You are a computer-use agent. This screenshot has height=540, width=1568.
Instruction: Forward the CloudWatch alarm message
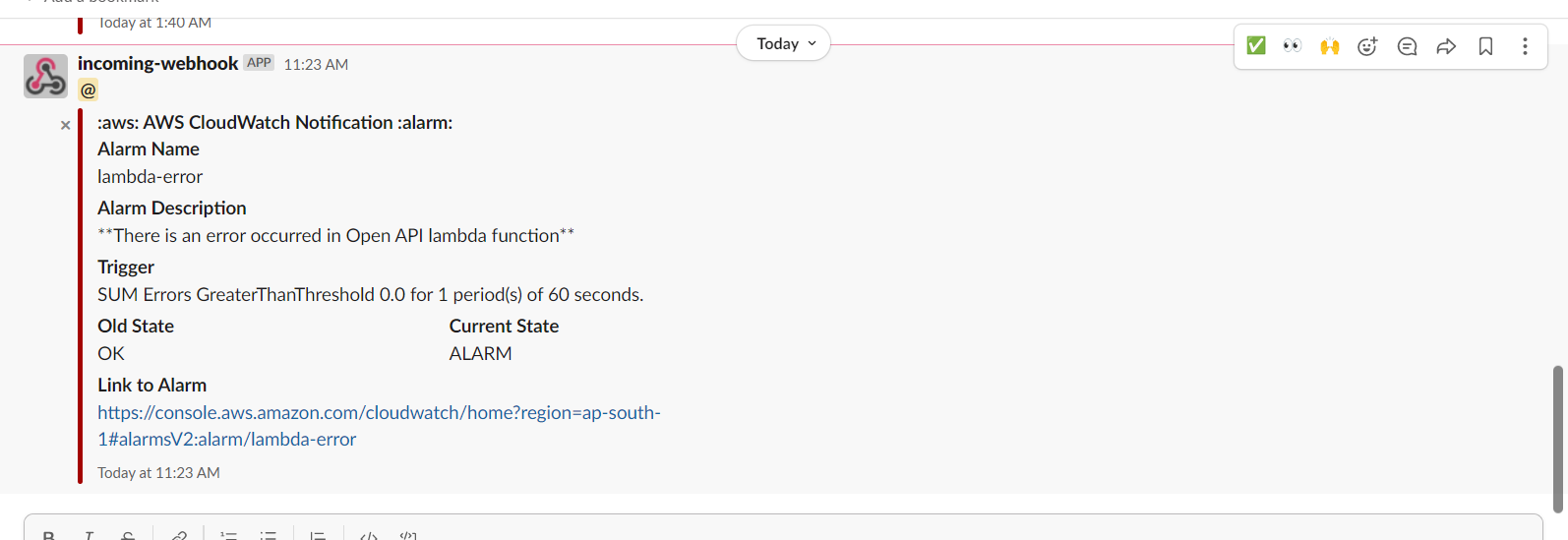coord(1446,46)
